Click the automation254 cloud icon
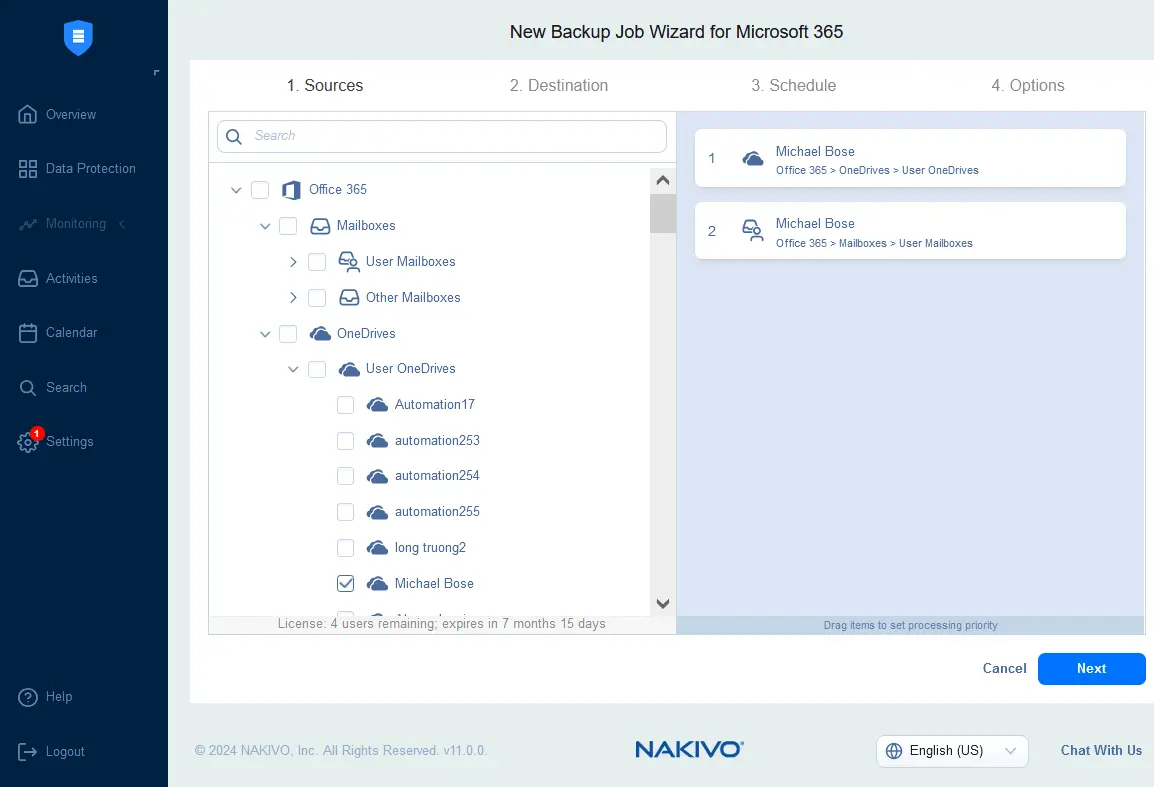1154x787 pixels. pos(378,476)
